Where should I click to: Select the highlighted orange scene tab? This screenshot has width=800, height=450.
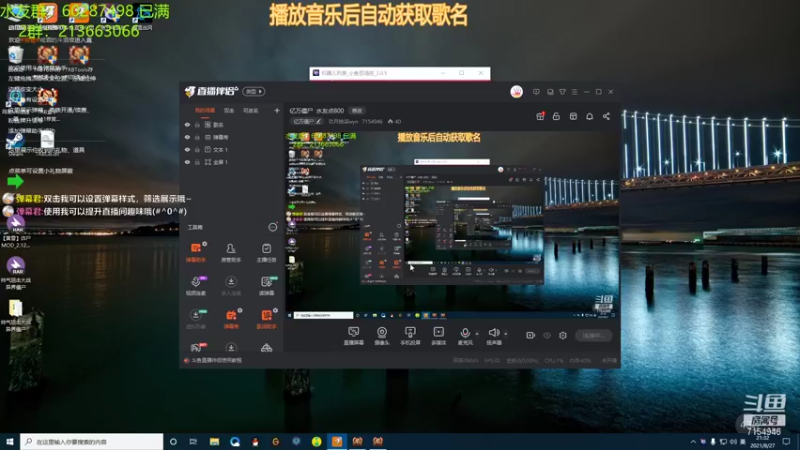(205, 110)
